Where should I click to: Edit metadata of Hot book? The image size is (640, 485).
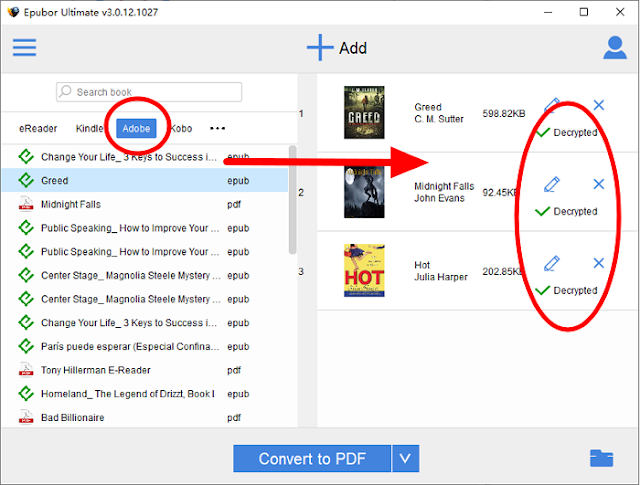(x=552, y=263)
